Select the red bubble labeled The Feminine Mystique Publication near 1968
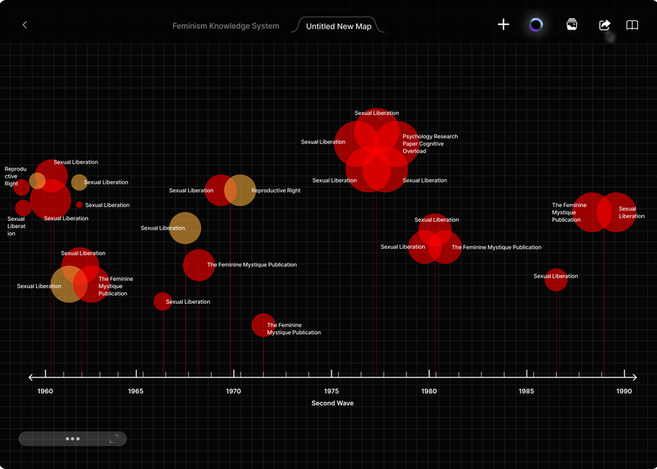657x469 pixels. [199, 265]
